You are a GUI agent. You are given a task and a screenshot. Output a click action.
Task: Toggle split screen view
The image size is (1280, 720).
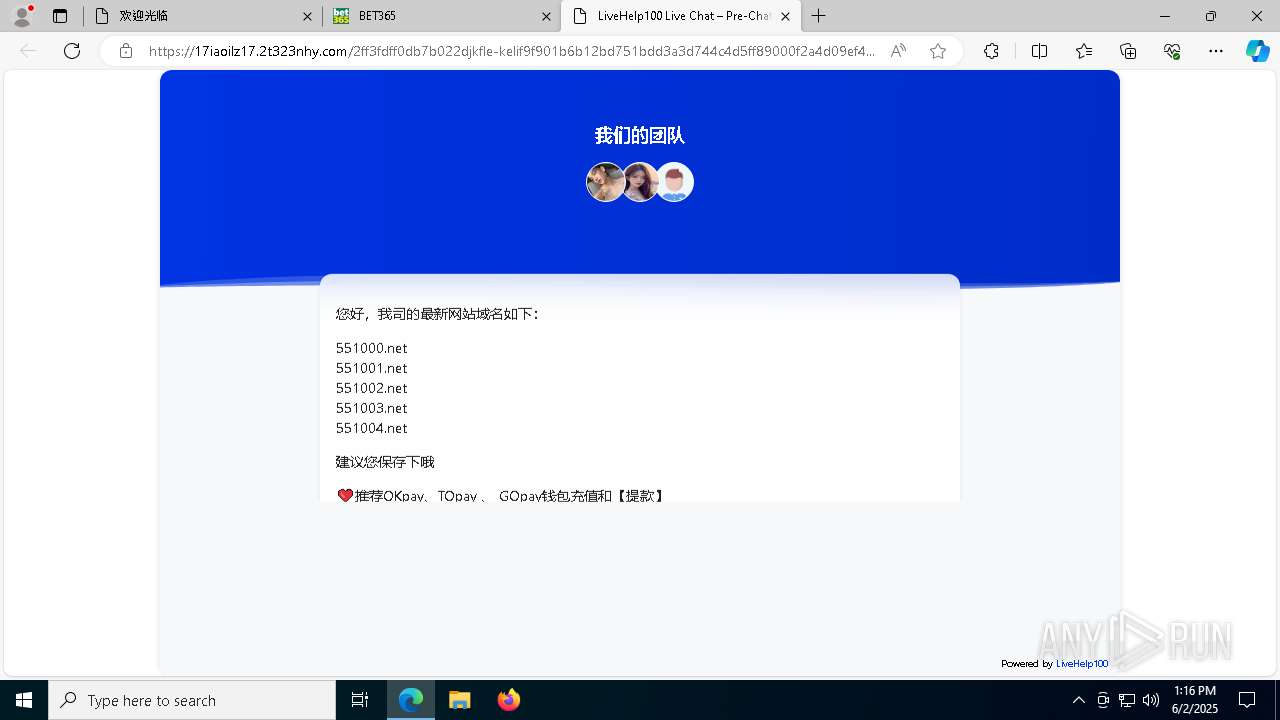1039,51
